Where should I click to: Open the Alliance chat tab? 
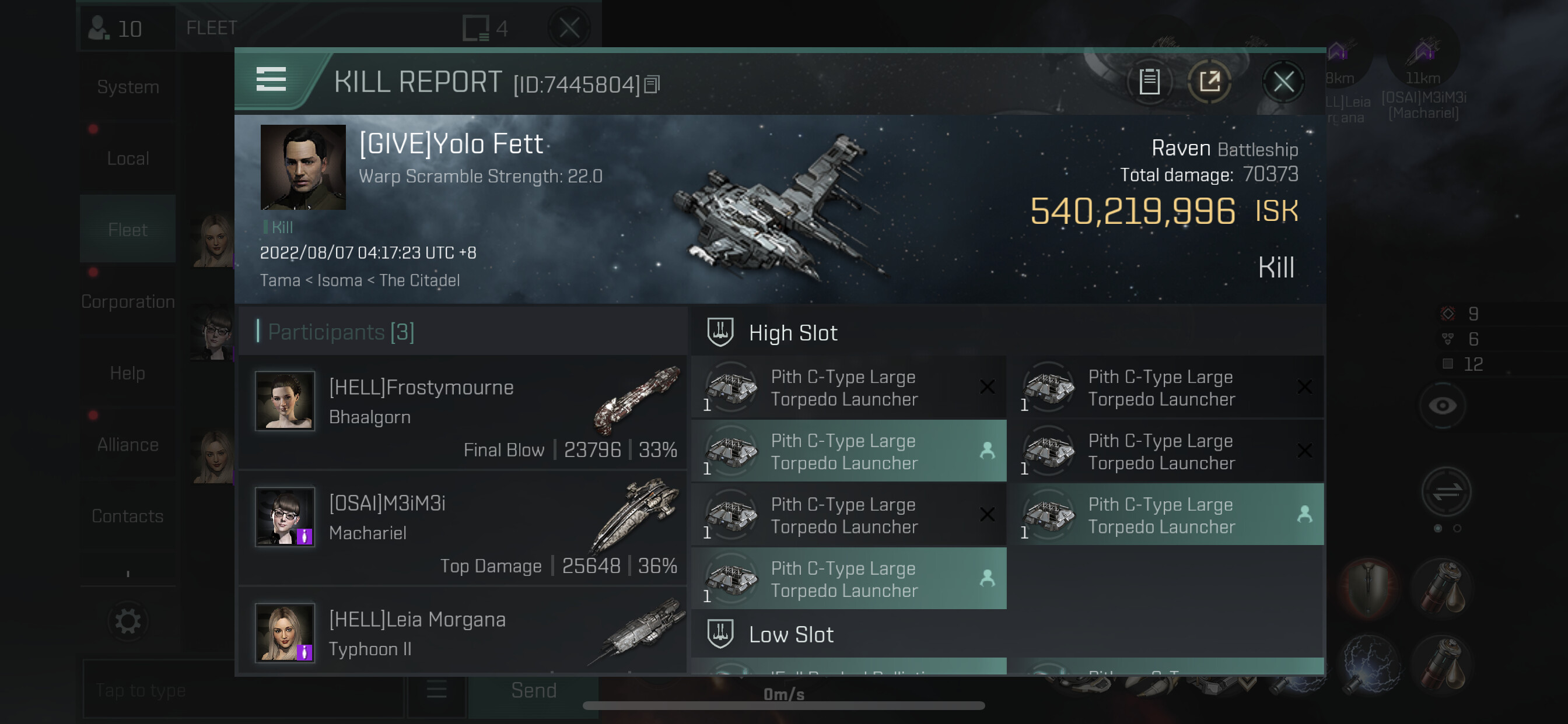click(128, 445)
